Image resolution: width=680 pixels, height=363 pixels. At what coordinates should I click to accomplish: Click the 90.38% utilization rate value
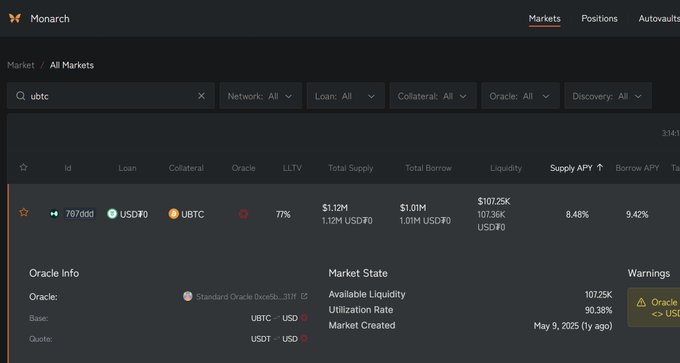[x=598, y=310]
